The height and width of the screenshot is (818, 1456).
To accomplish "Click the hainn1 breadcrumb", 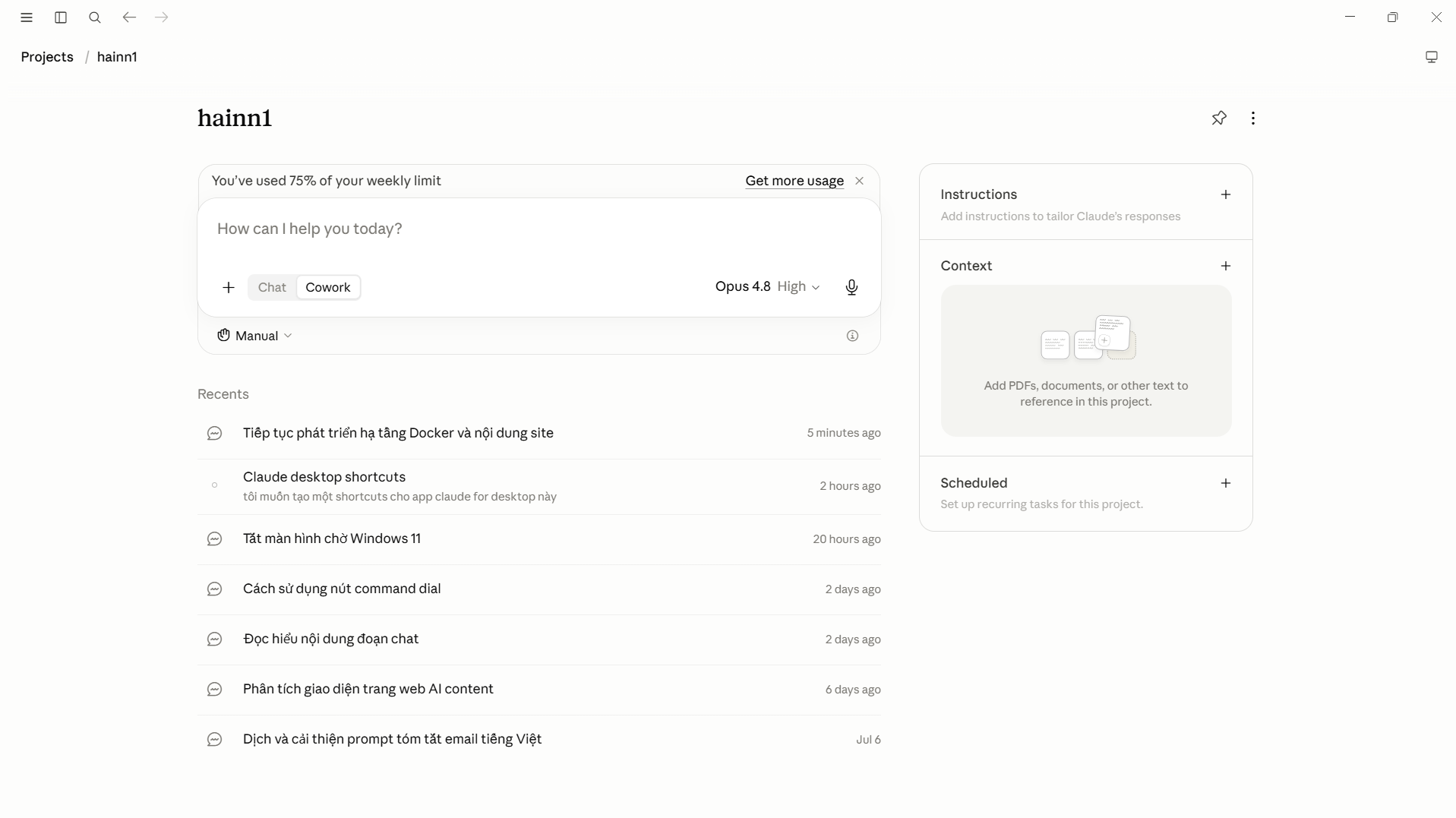I will (117, 57).
